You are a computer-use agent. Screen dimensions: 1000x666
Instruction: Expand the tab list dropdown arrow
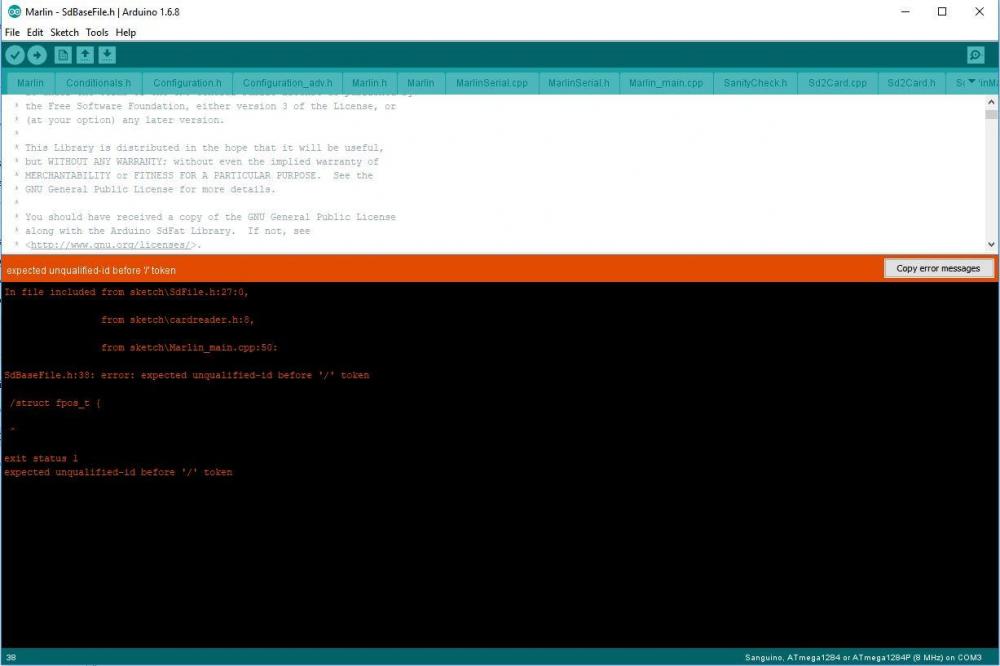[x=972, y=81]
